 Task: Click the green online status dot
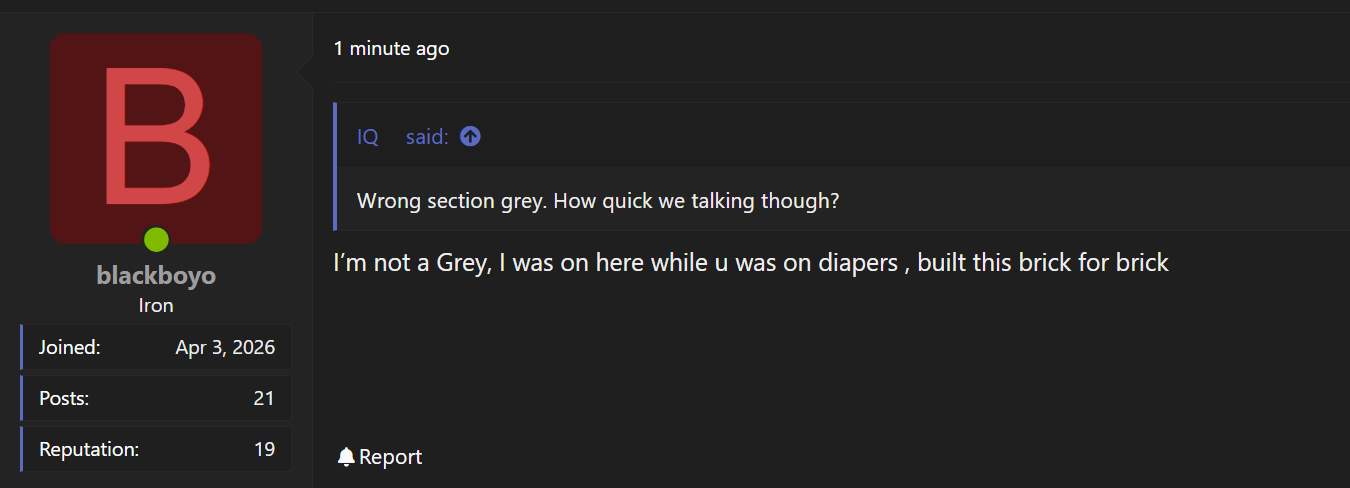156,240
